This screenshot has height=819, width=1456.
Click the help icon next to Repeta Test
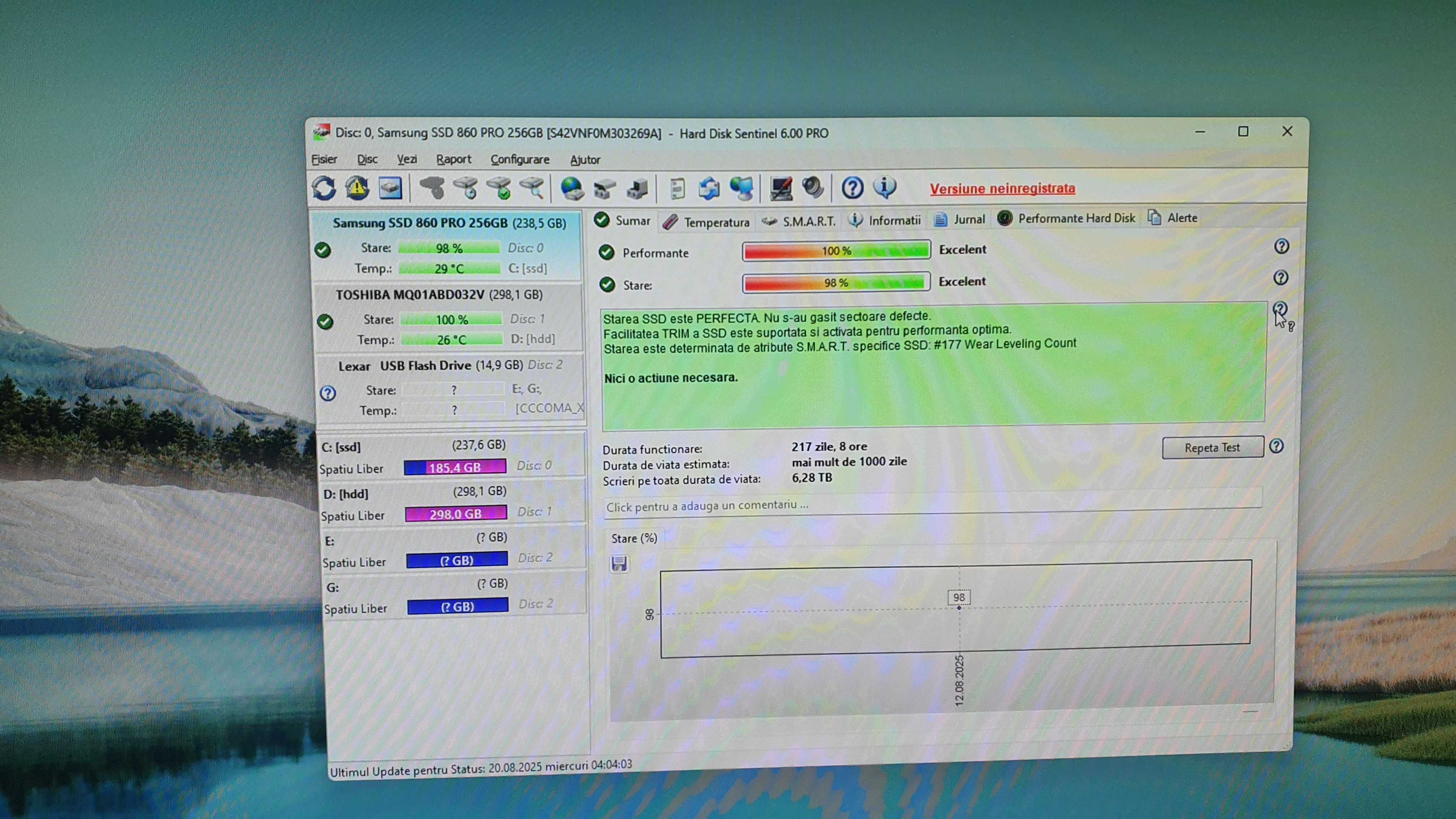[x=1276, y=447]
